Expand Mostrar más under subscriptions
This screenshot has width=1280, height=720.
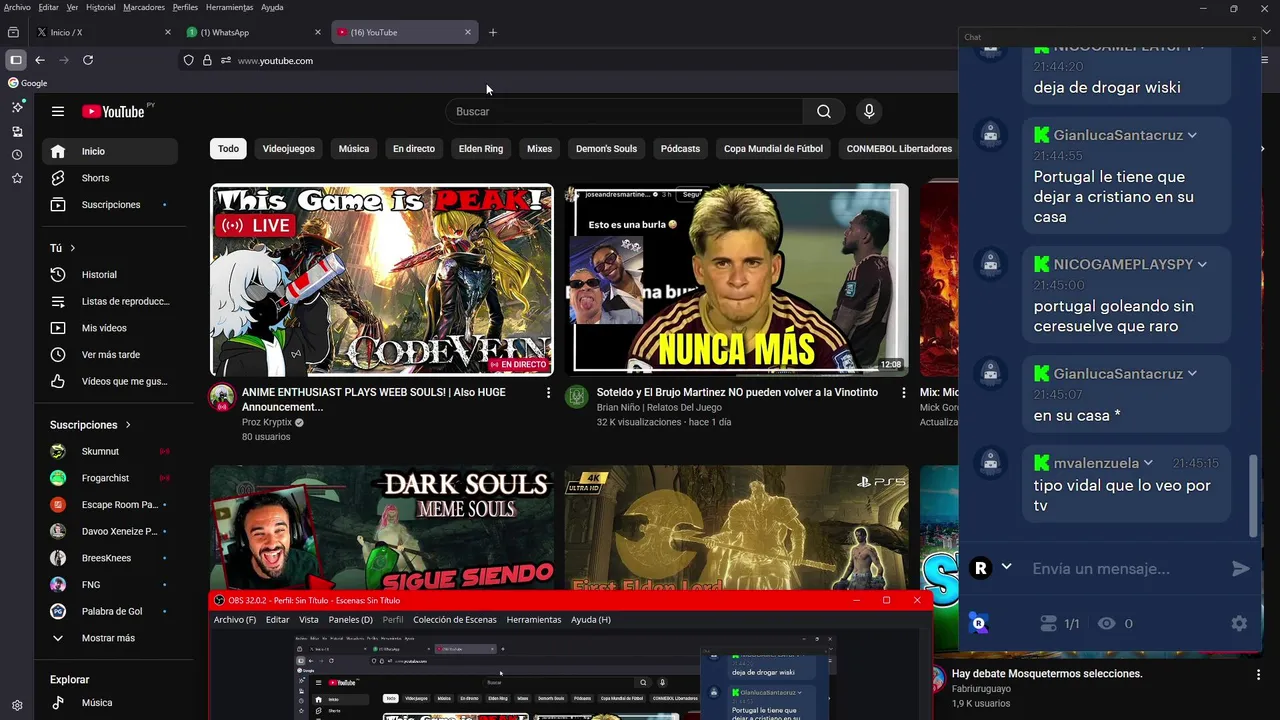click(x=110, y=638)
